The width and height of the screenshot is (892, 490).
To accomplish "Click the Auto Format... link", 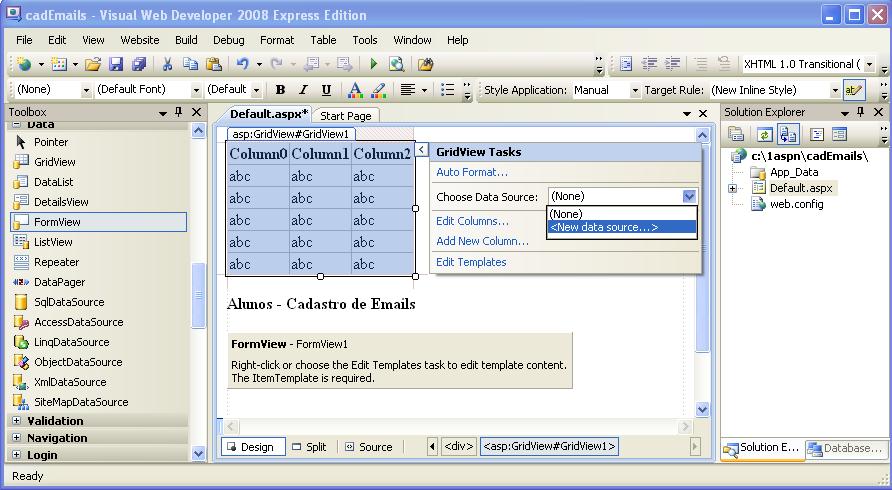I will (472, 172).
